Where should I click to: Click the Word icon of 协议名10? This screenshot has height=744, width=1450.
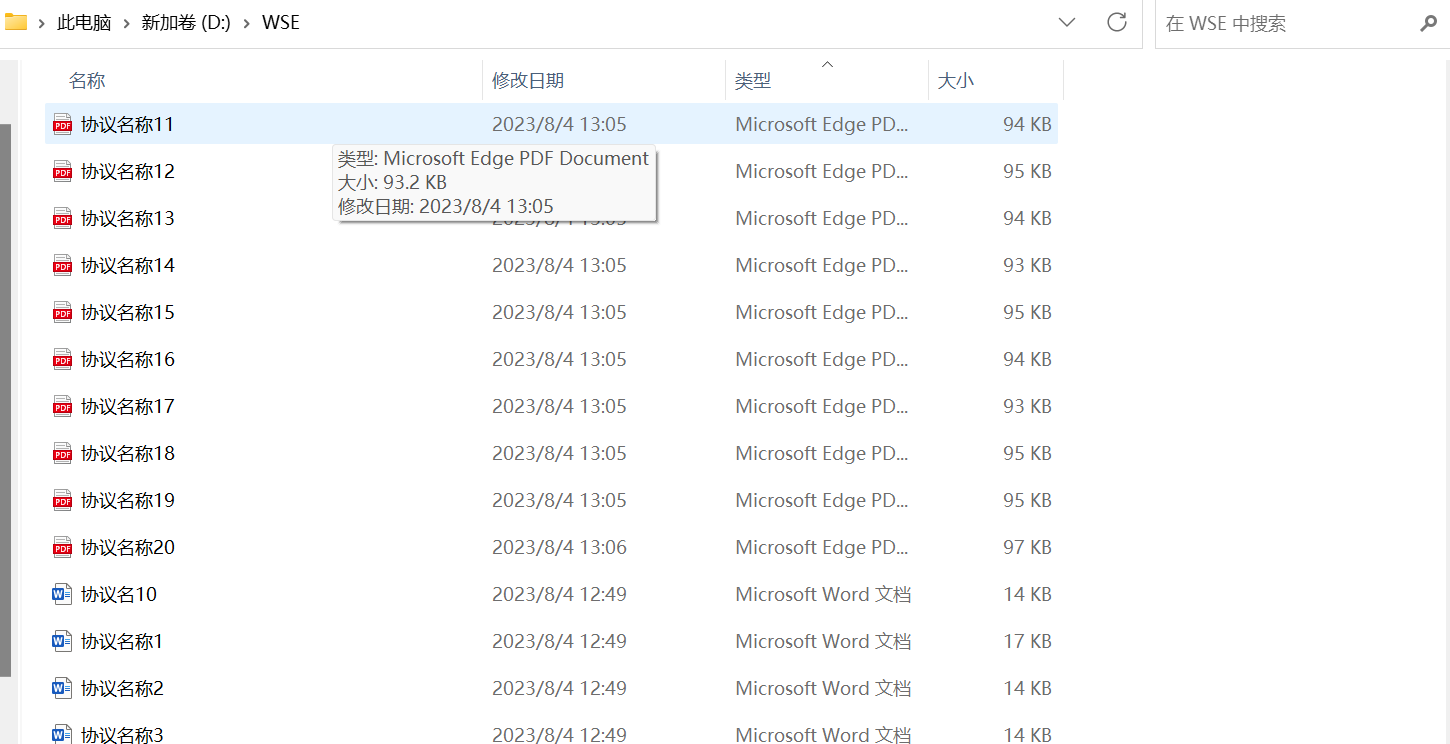[62, 595]
